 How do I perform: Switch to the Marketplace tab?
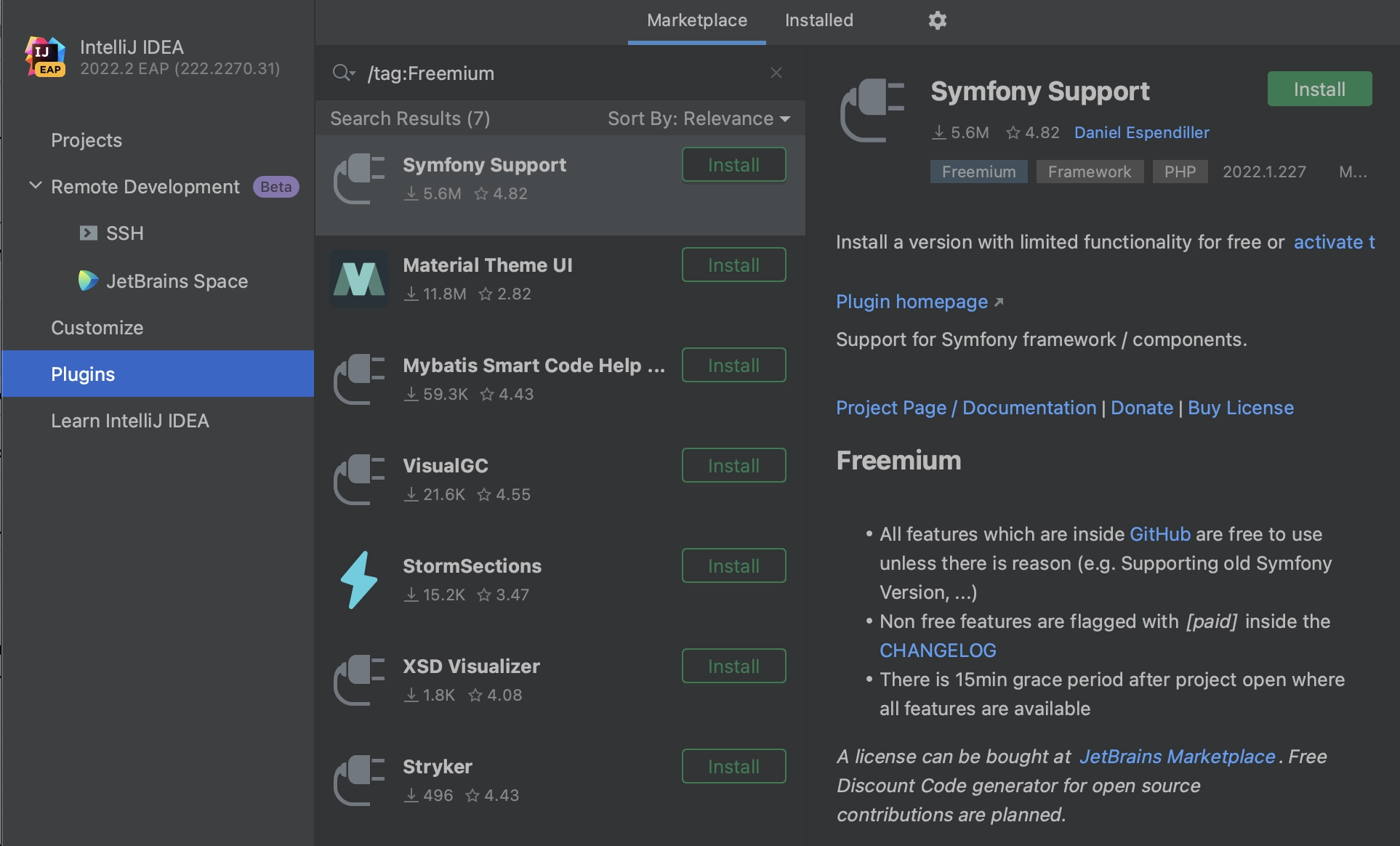point(697,20)
